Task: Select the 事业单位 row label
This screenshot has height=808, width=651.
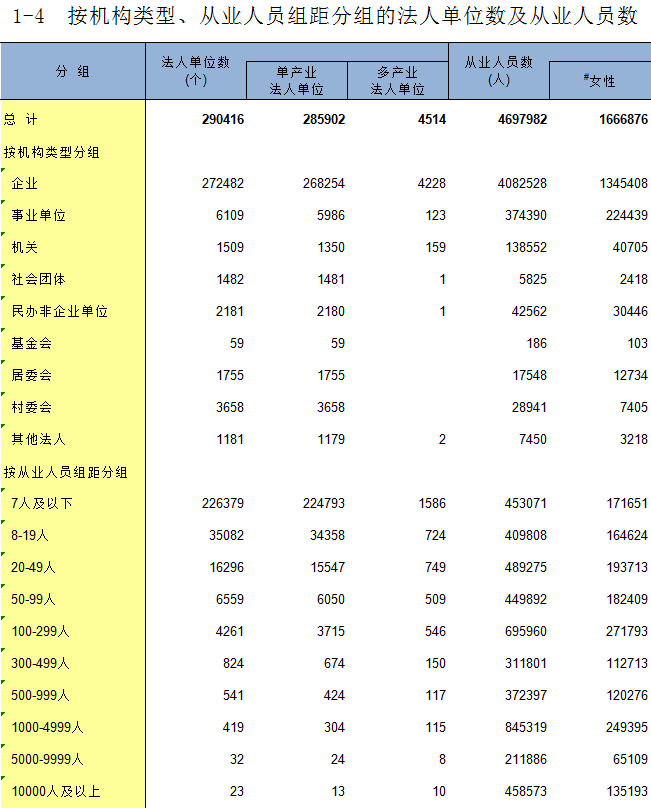Action: [x=39, y=215]
